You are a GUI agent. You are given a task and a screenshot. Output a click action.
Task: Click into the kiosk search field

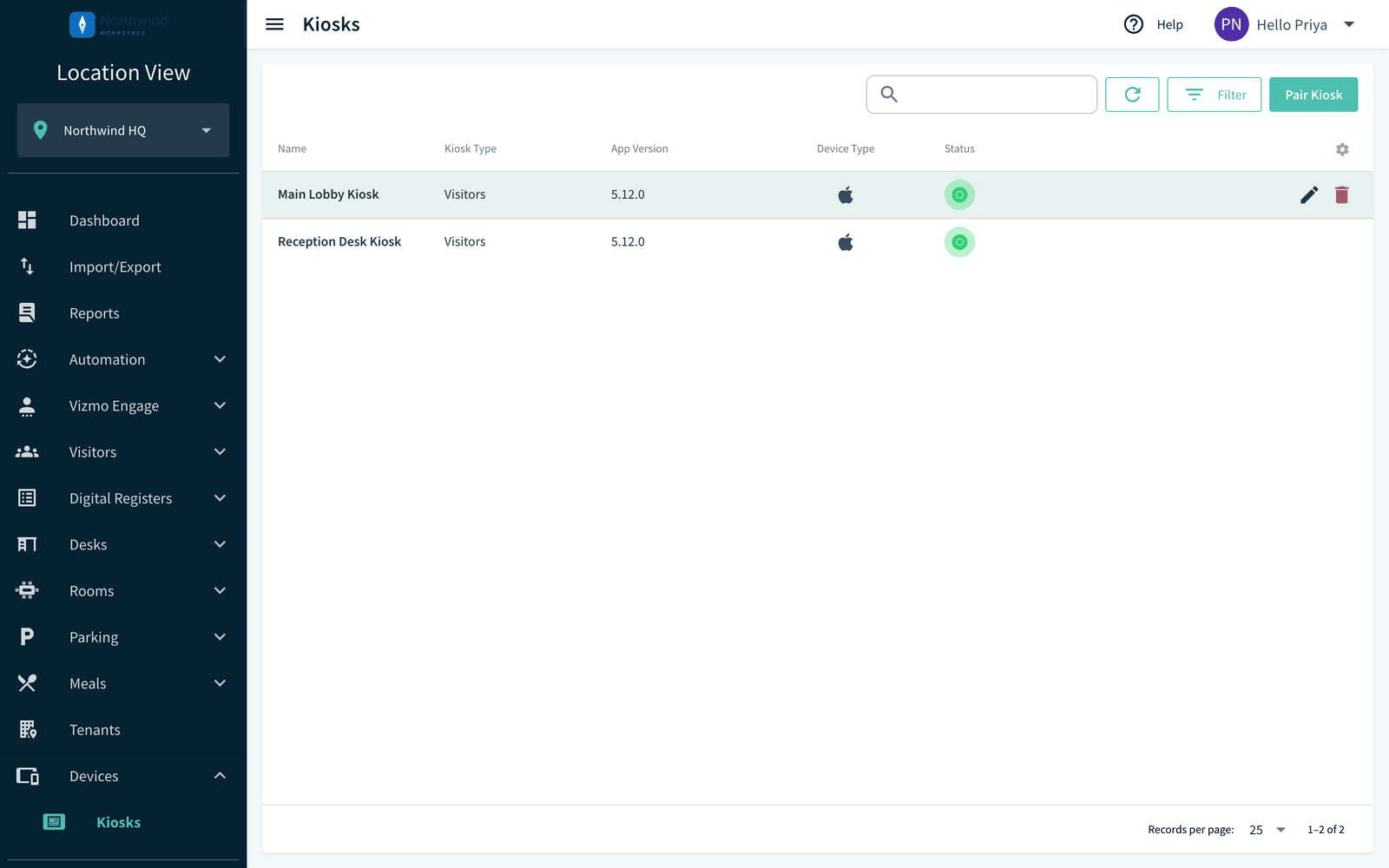point(982,95)
